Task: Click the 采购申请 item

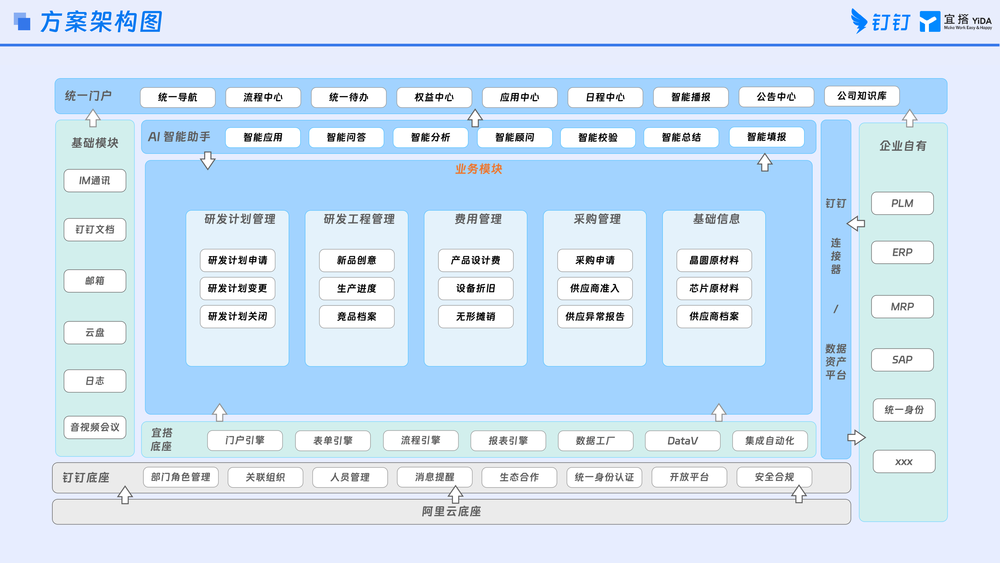Action: [595, 260]
